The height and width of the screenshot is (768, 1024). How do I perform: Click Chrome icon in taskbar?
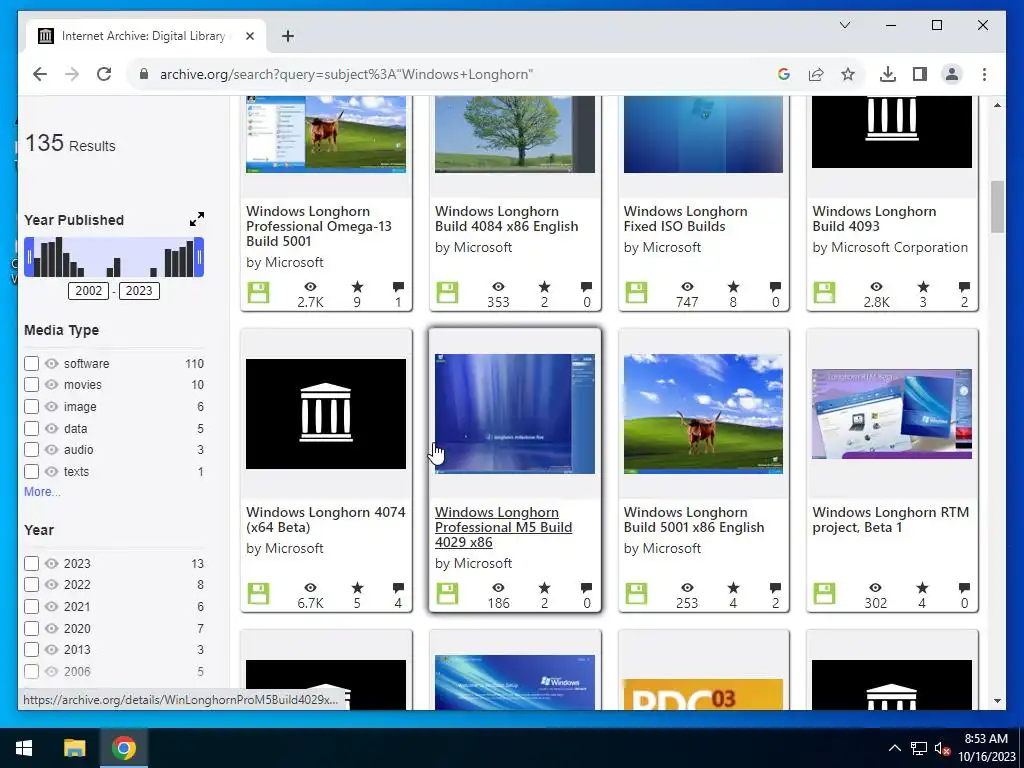(x=123, y=748)
